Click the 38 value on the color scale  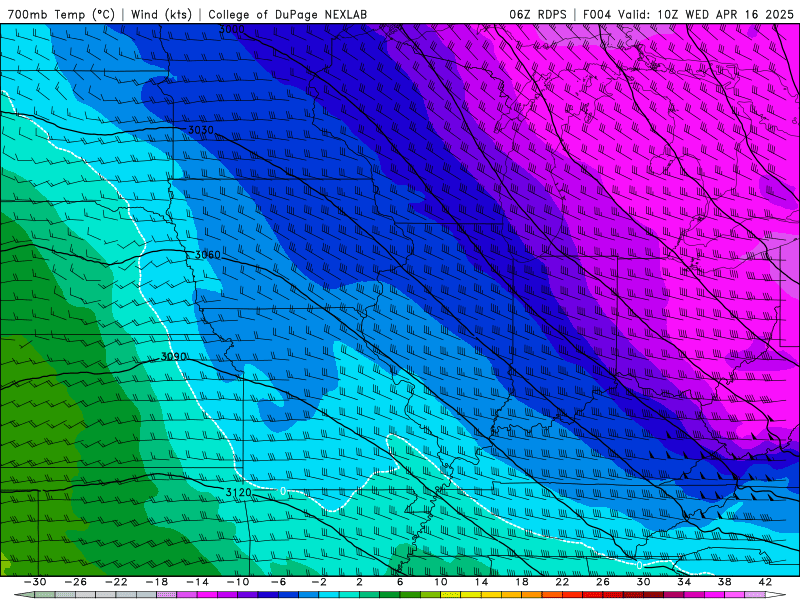[724, 582]
